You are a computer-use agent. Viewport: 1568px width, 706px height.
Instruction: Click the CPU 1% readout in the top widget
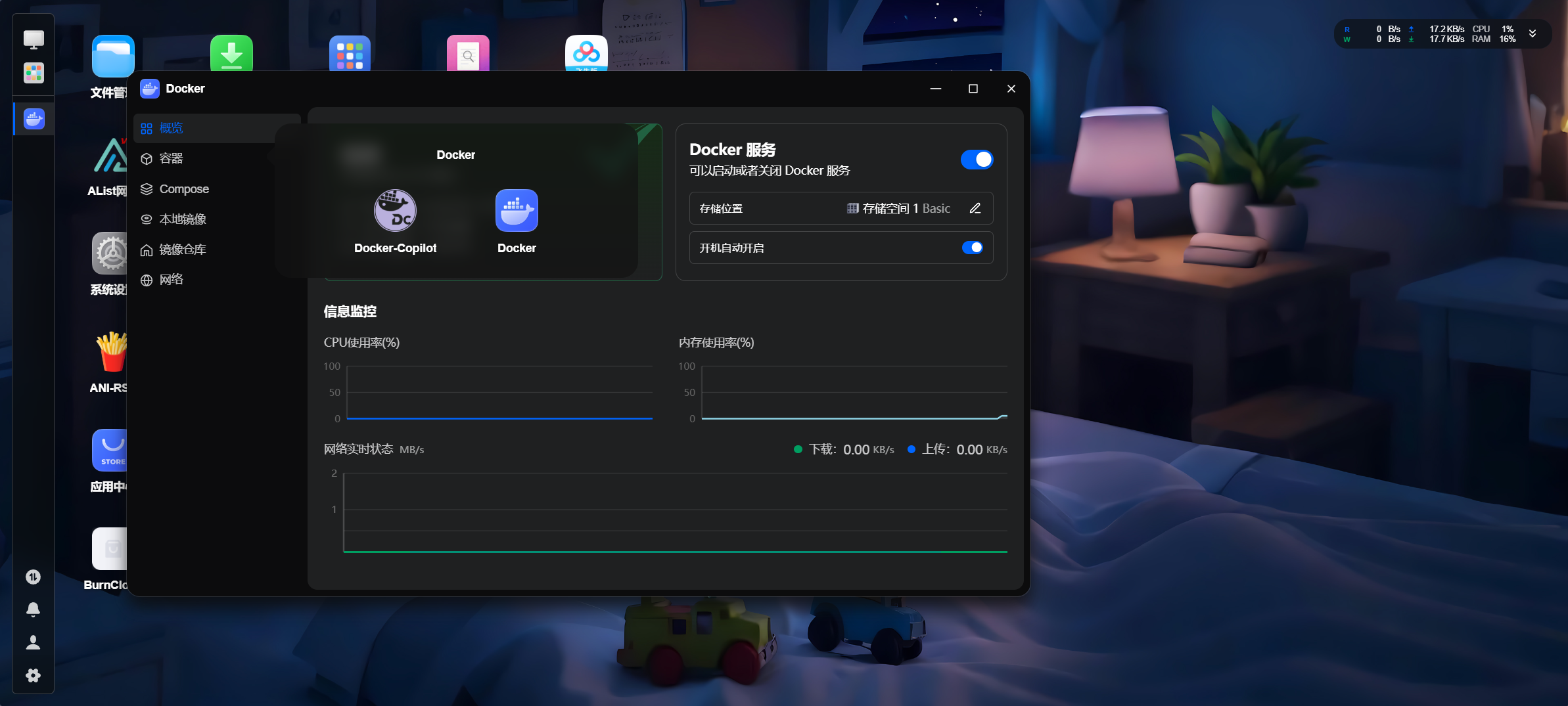1493,29
